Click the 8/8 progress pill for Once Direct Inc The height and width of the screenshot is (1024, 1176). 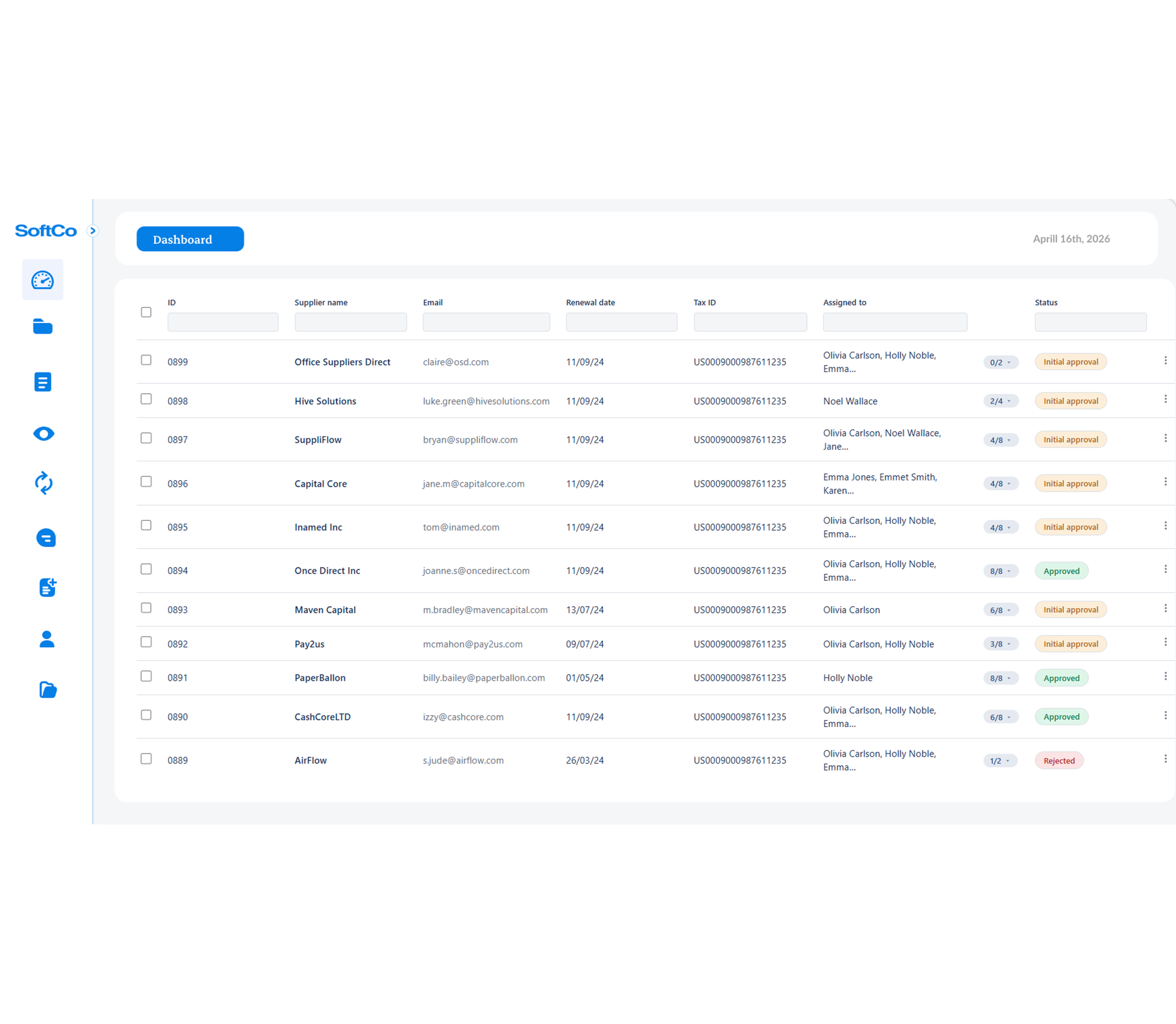[1001, 570]
